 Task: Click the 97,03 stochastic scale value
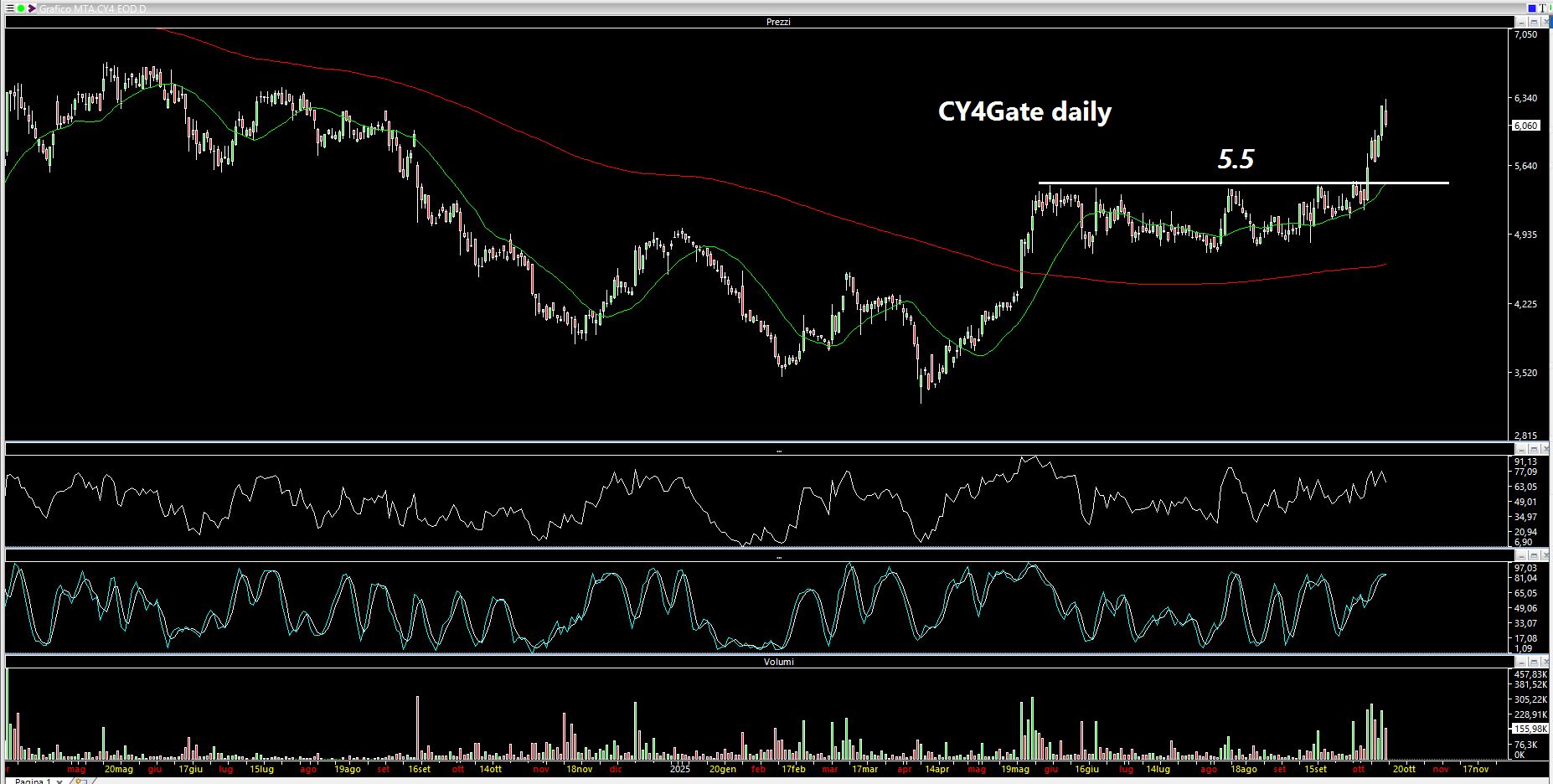click(x=1525, y=568)
